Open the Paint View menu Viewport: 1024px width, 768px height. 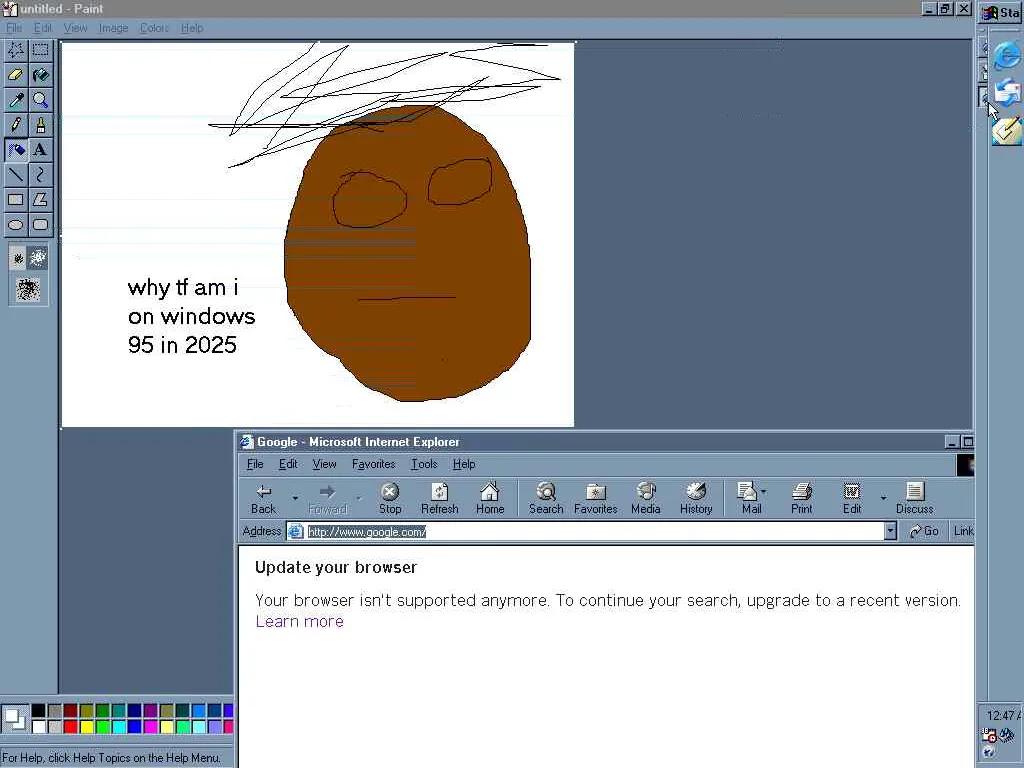pyautogui.click(x=75, y=28)
